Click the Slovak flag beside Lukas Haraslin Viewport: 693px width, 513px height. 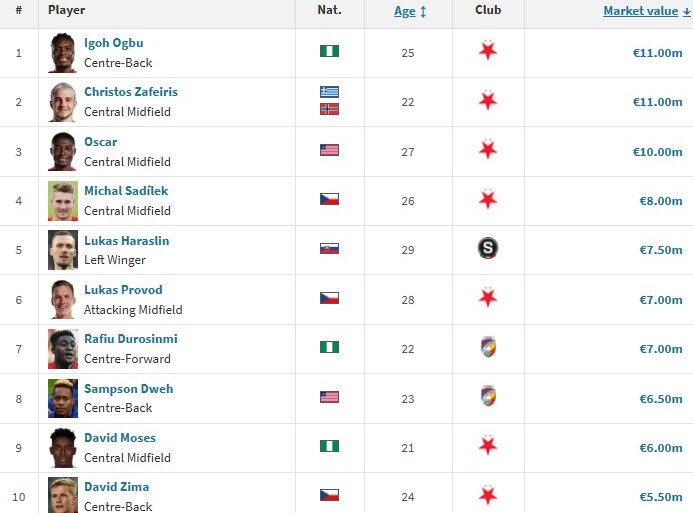pyautogui.click(x=329, y=249)
